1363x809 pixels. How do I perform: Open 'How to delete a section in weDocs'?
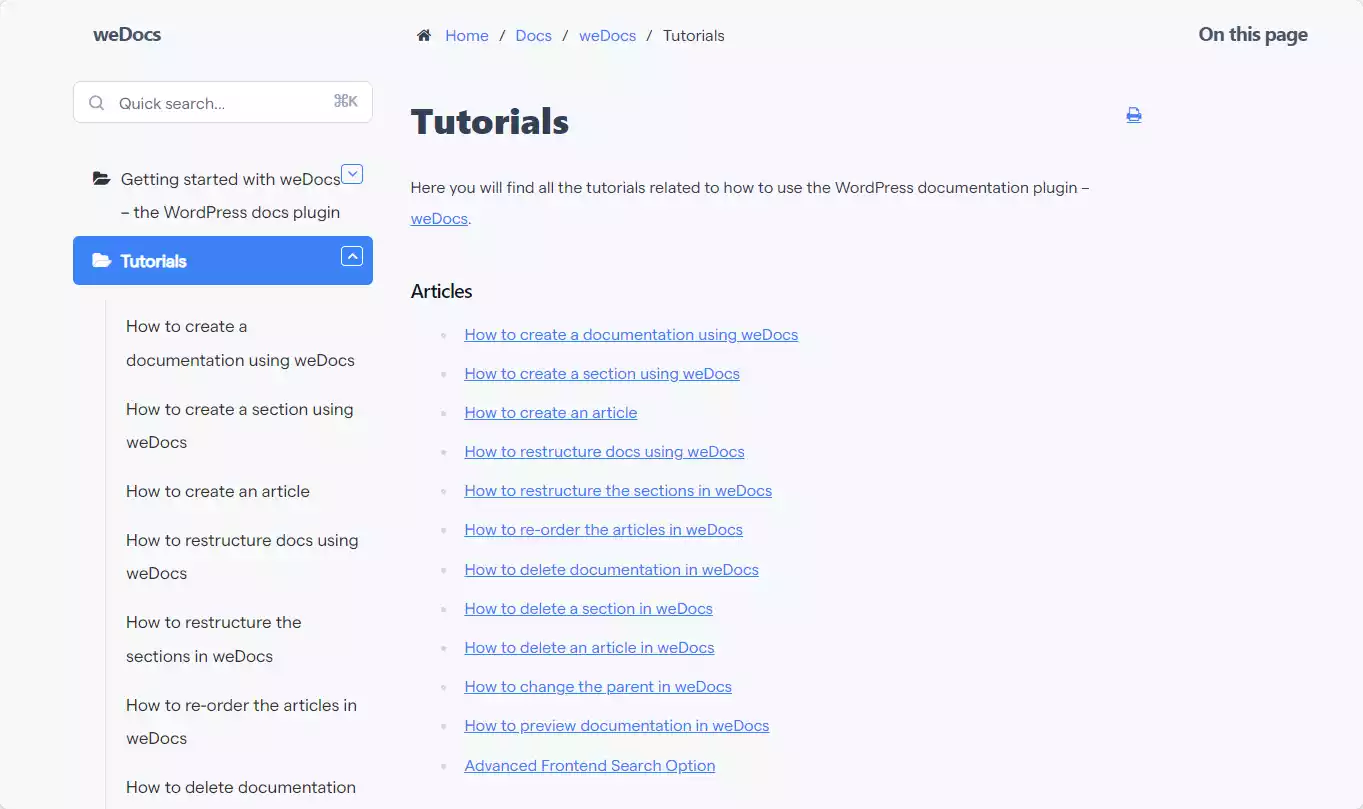(x=588, y=608)
